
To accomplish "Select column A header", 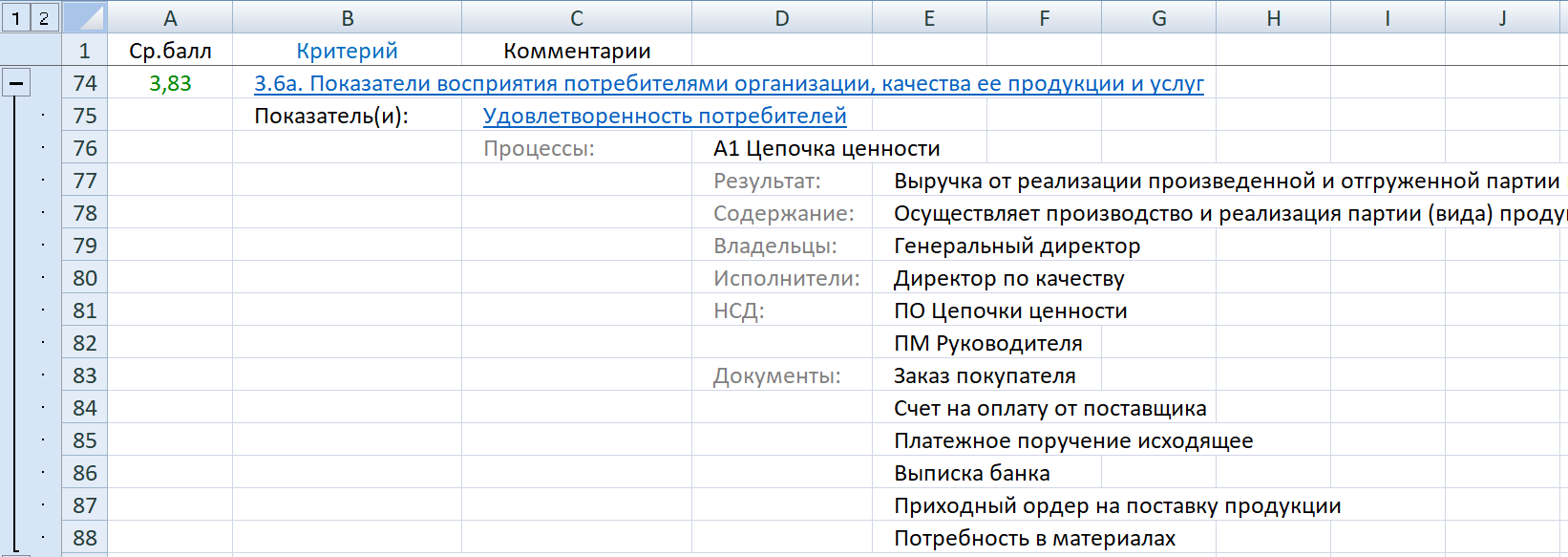I will (x=170, y=18).
